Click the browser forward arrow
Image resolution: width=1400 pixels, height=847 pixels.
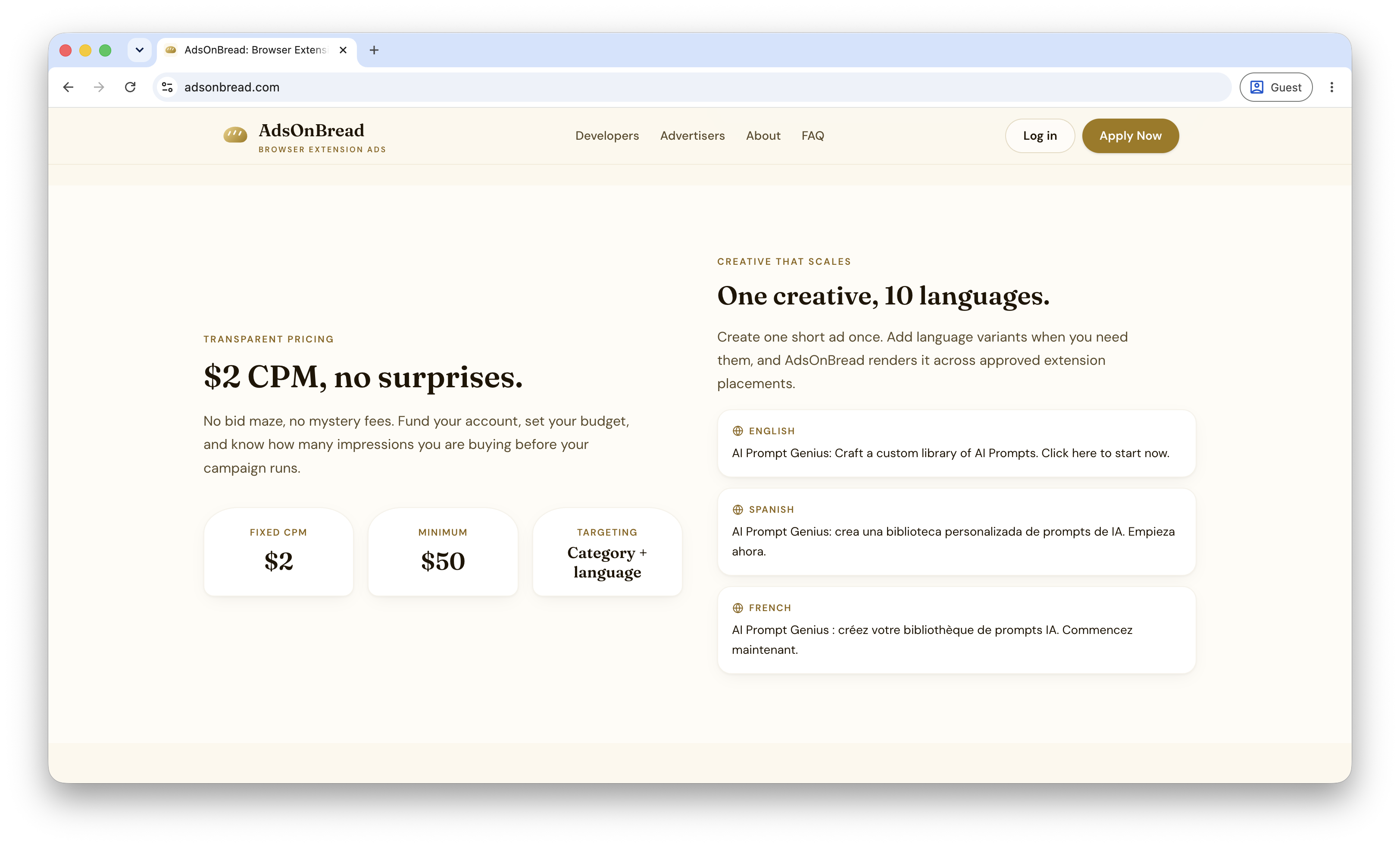click(99, 87)
